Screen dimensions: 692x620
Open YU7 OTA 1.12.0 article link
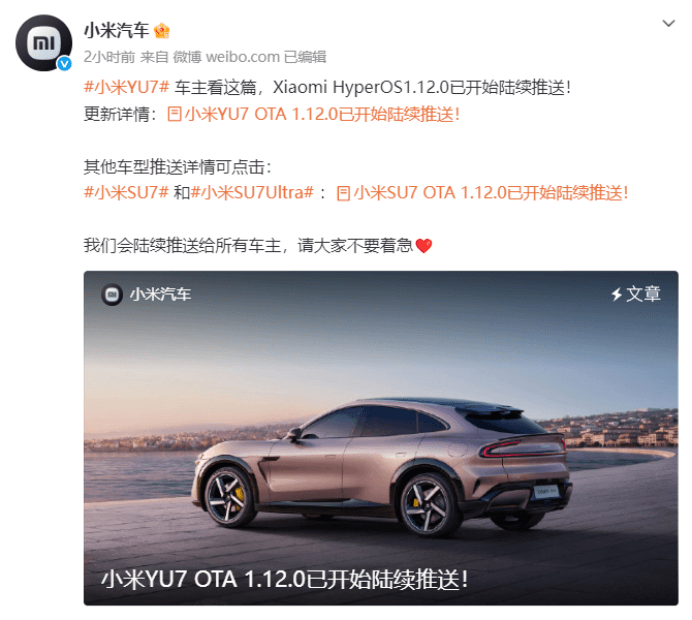tap(322, 114)
